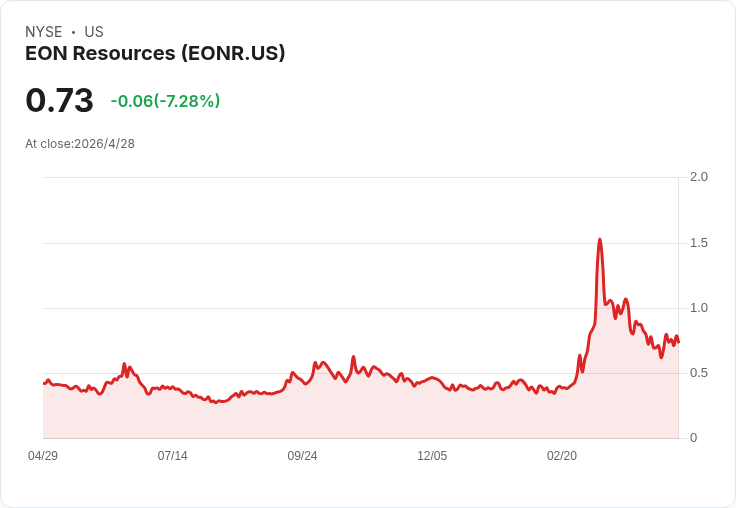Click the -0.06(-7.28%) change value
736x508 pixels.
pos(165,101)
